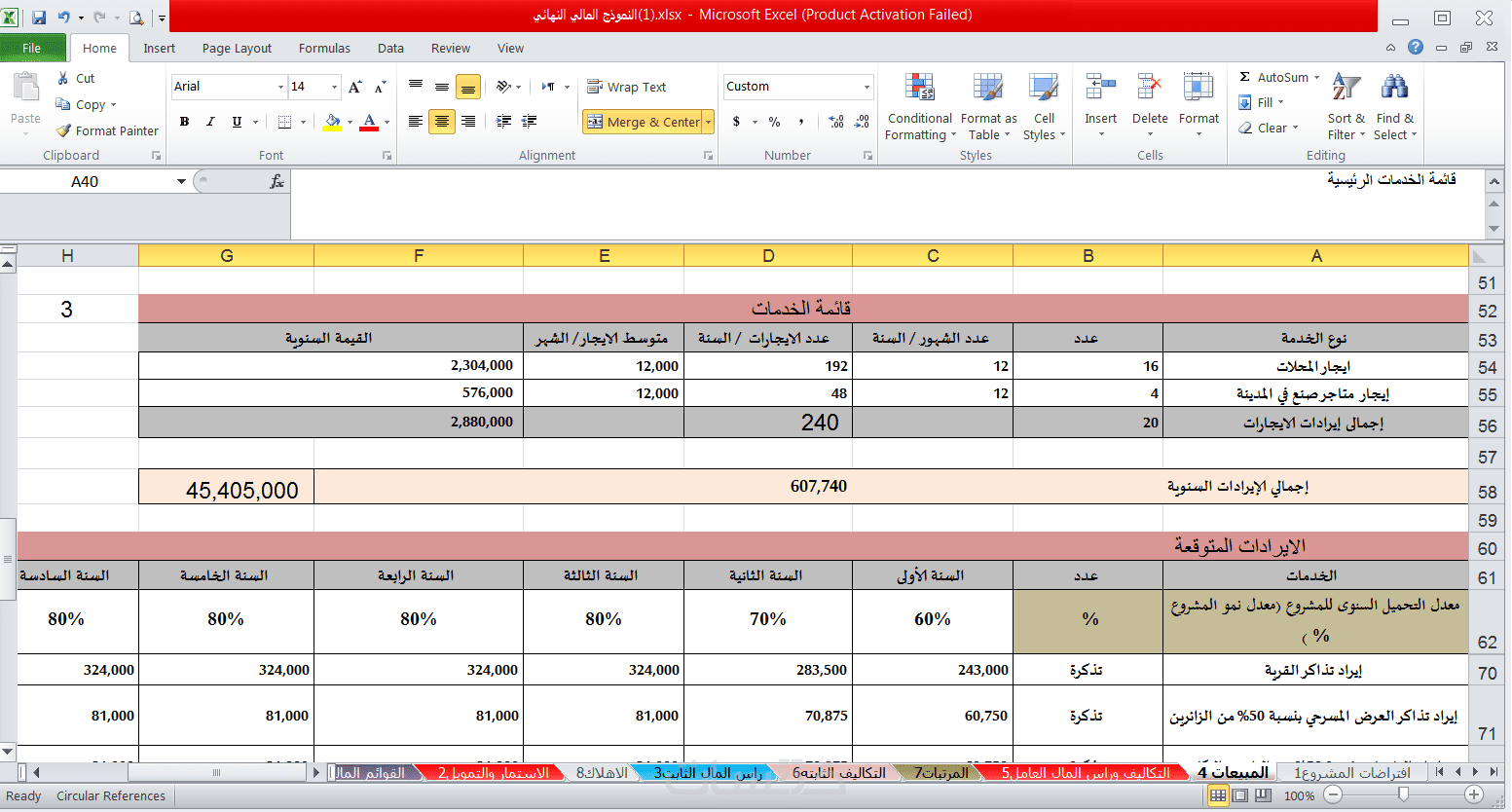Expand the Custom number format dropdown

tap(867, 87)
